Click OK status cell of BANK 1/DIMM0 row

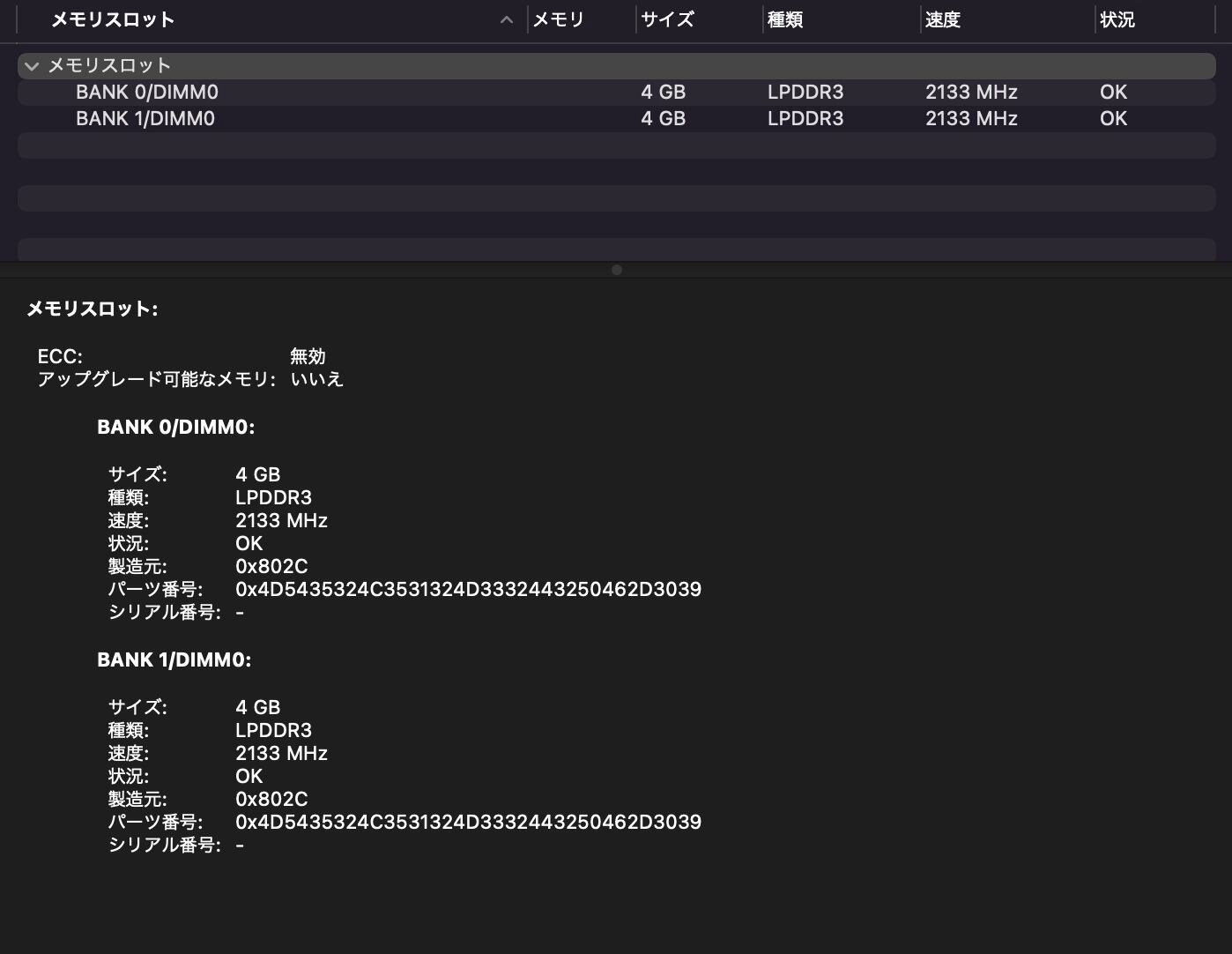1113,119
